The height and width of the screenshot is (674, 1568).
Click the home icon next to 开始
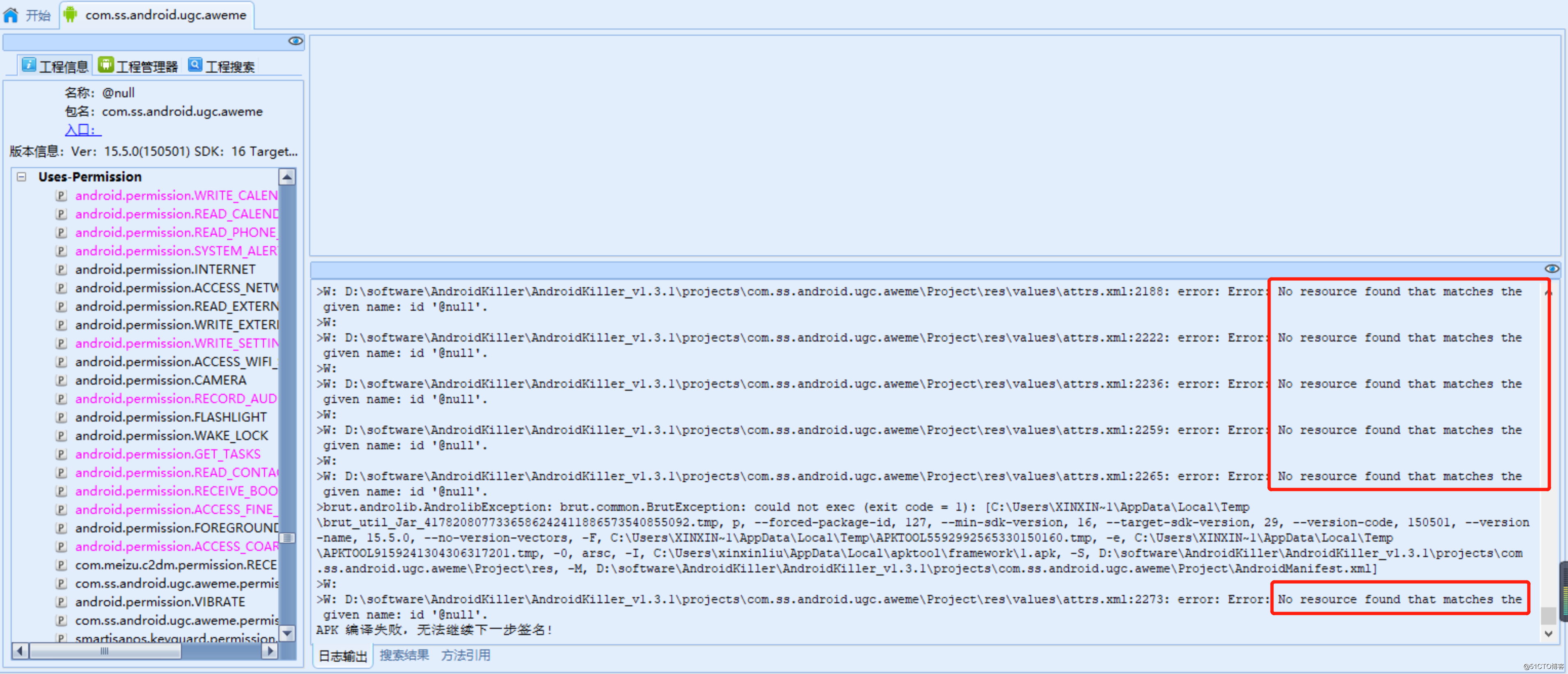(11, 15)
